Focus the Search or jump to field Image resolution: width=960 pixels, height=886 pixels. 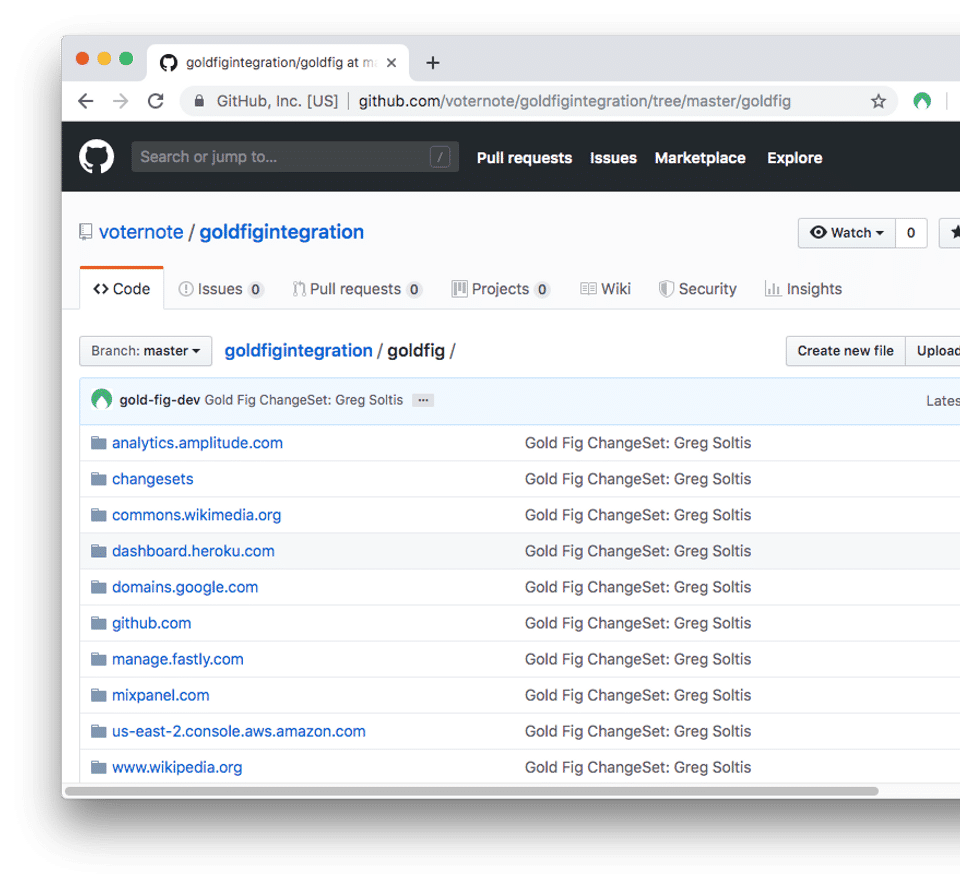282,157
